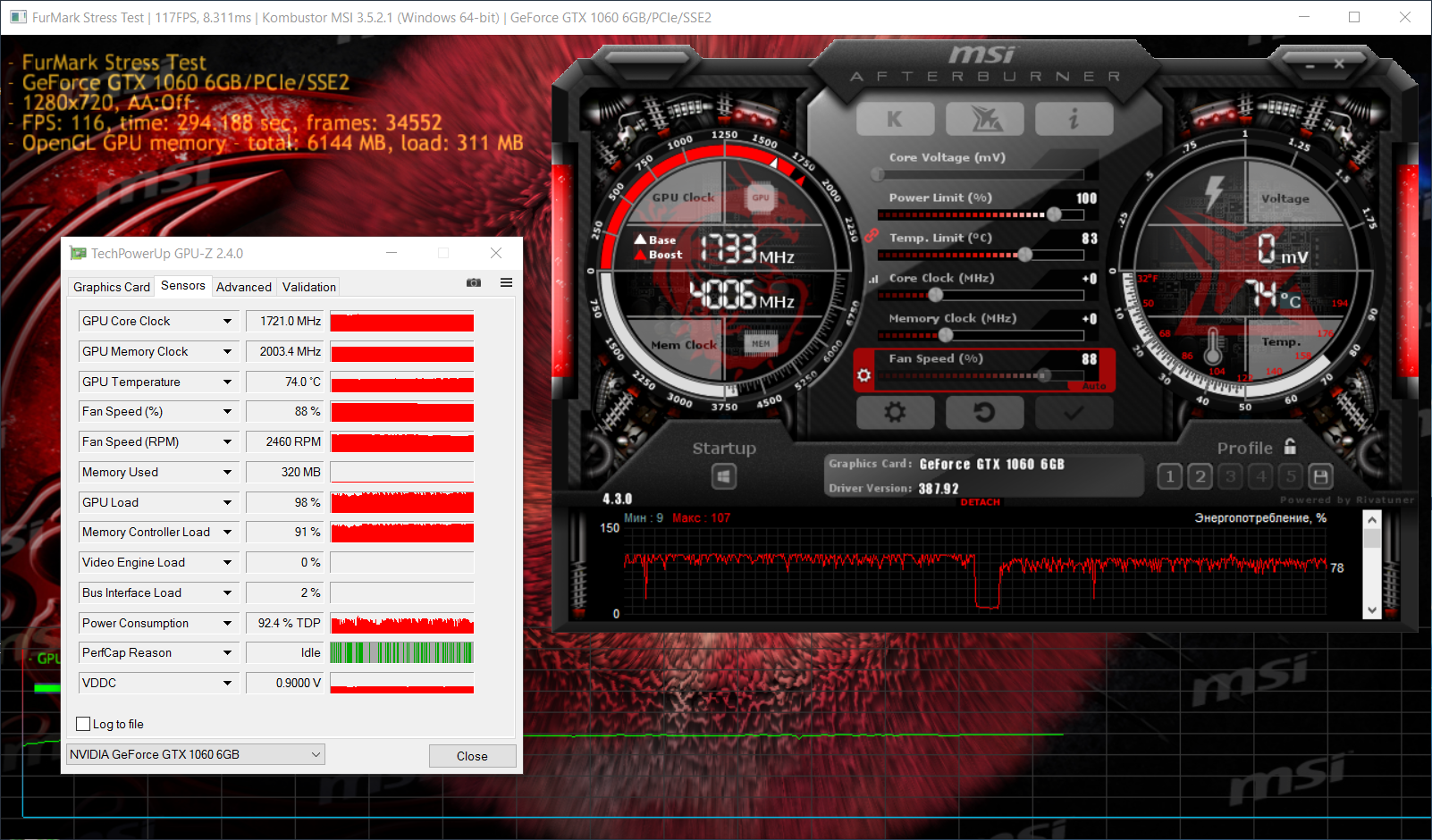Viewport: 1432px width, 840px height.
Task: Open the Memory Used sensor dropdown
Action: 227,472
